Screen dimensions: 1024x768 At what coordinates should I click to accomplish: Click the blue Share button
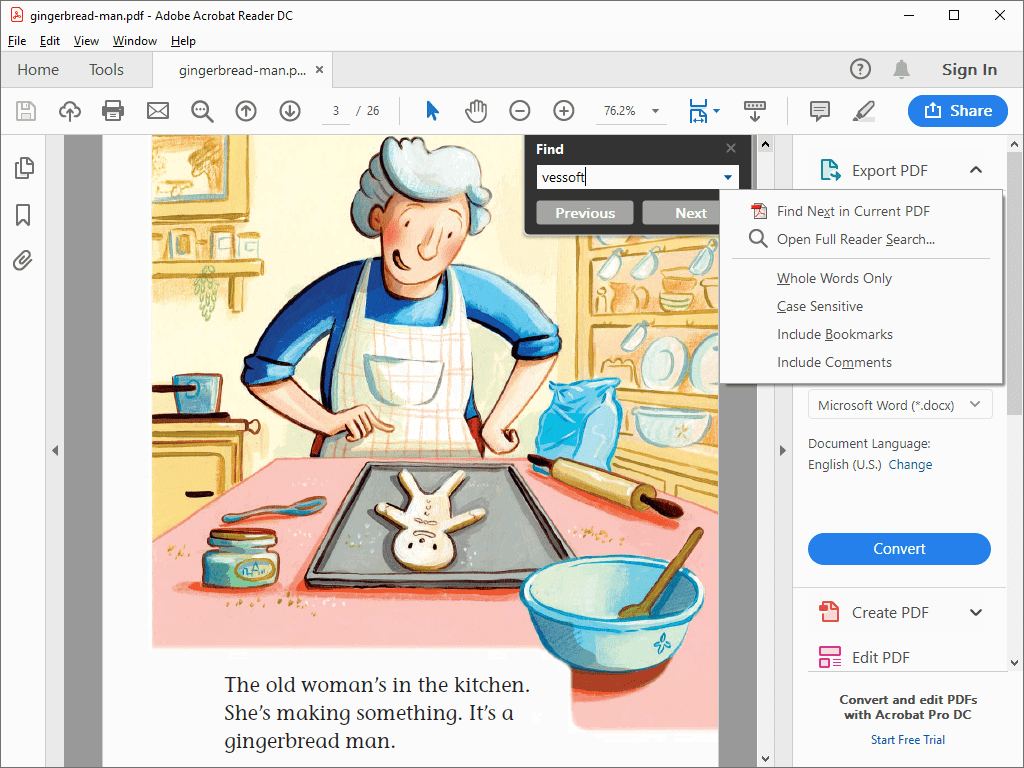coord(957,111)
